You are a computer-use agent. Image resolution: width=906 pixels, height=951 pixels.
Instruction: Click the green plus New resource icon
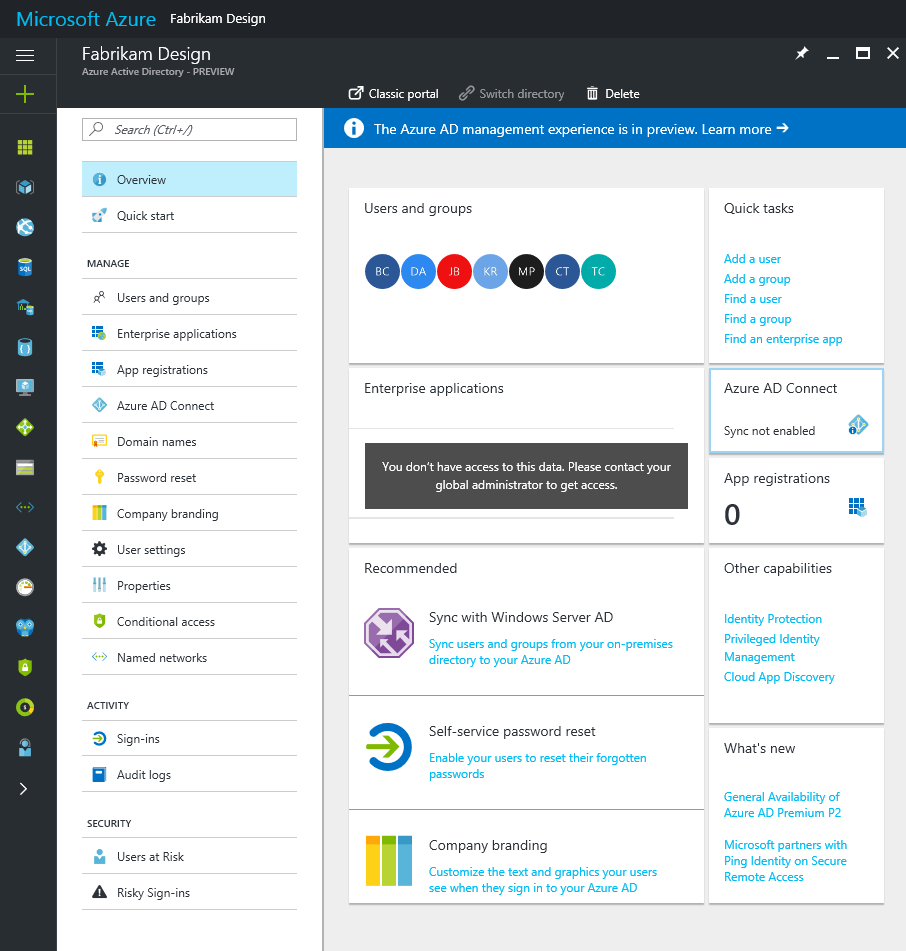pos(25,94)
